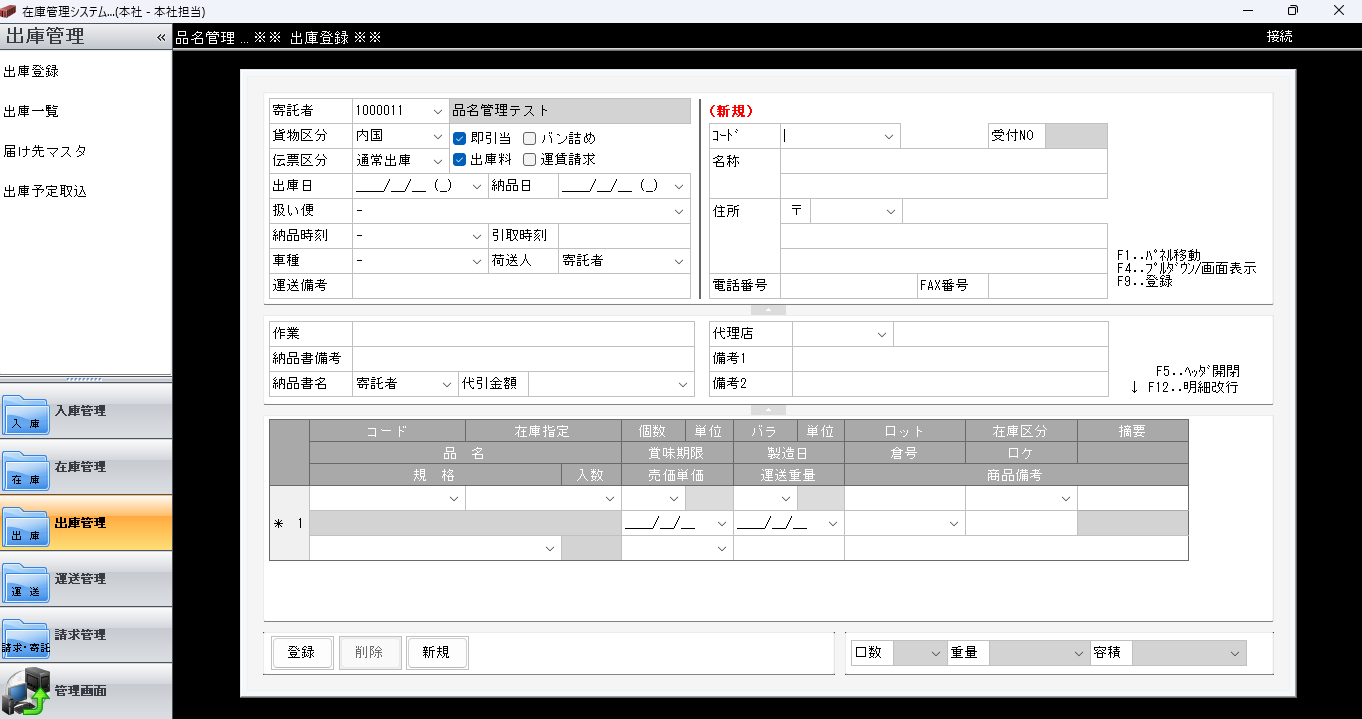Click the app icon in title bar
This screenshot has height=719, width=1362.
tap(10, 11)
